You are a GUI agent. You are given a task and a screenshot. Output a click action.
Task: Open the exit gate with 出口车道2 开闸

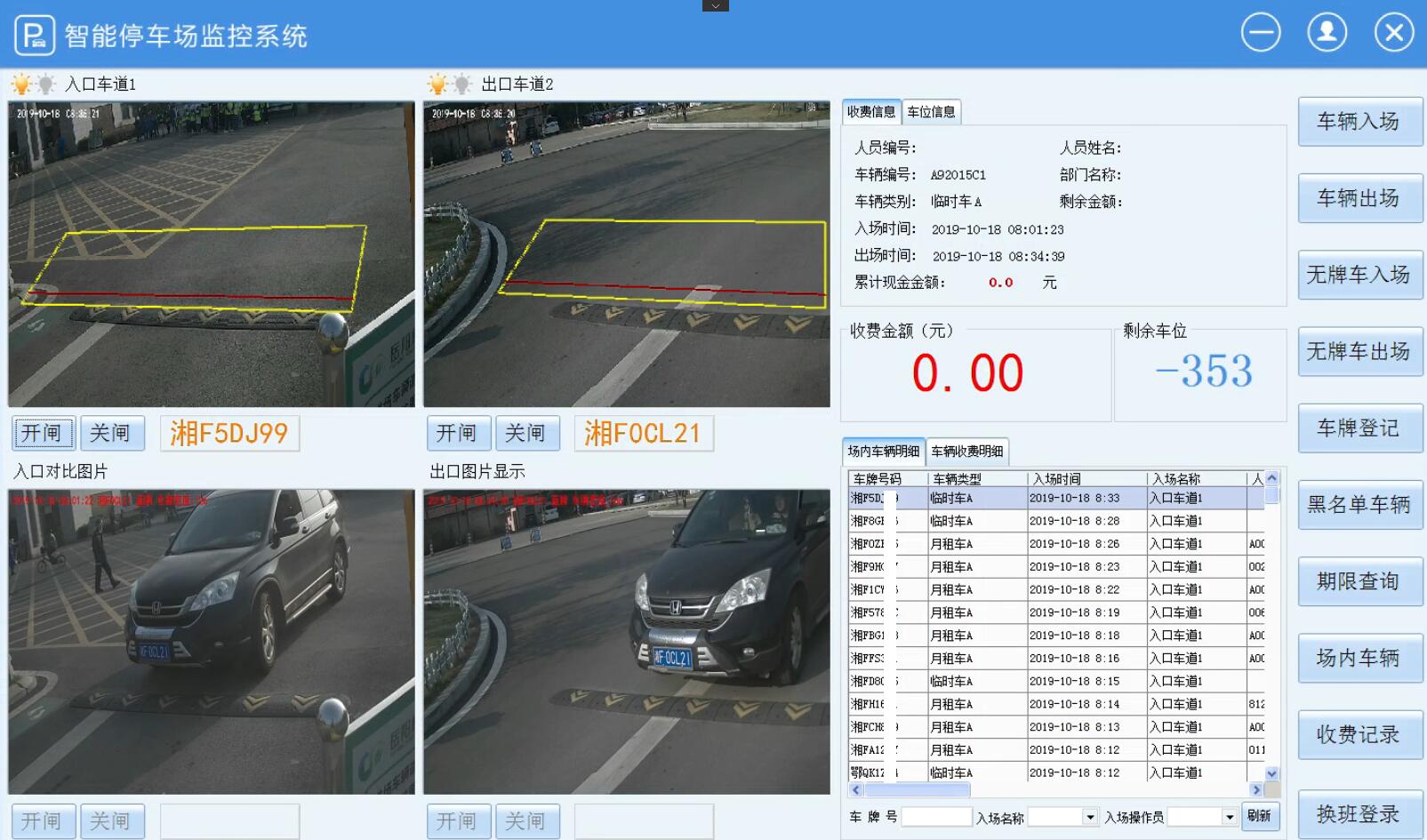tap(458, 433)
